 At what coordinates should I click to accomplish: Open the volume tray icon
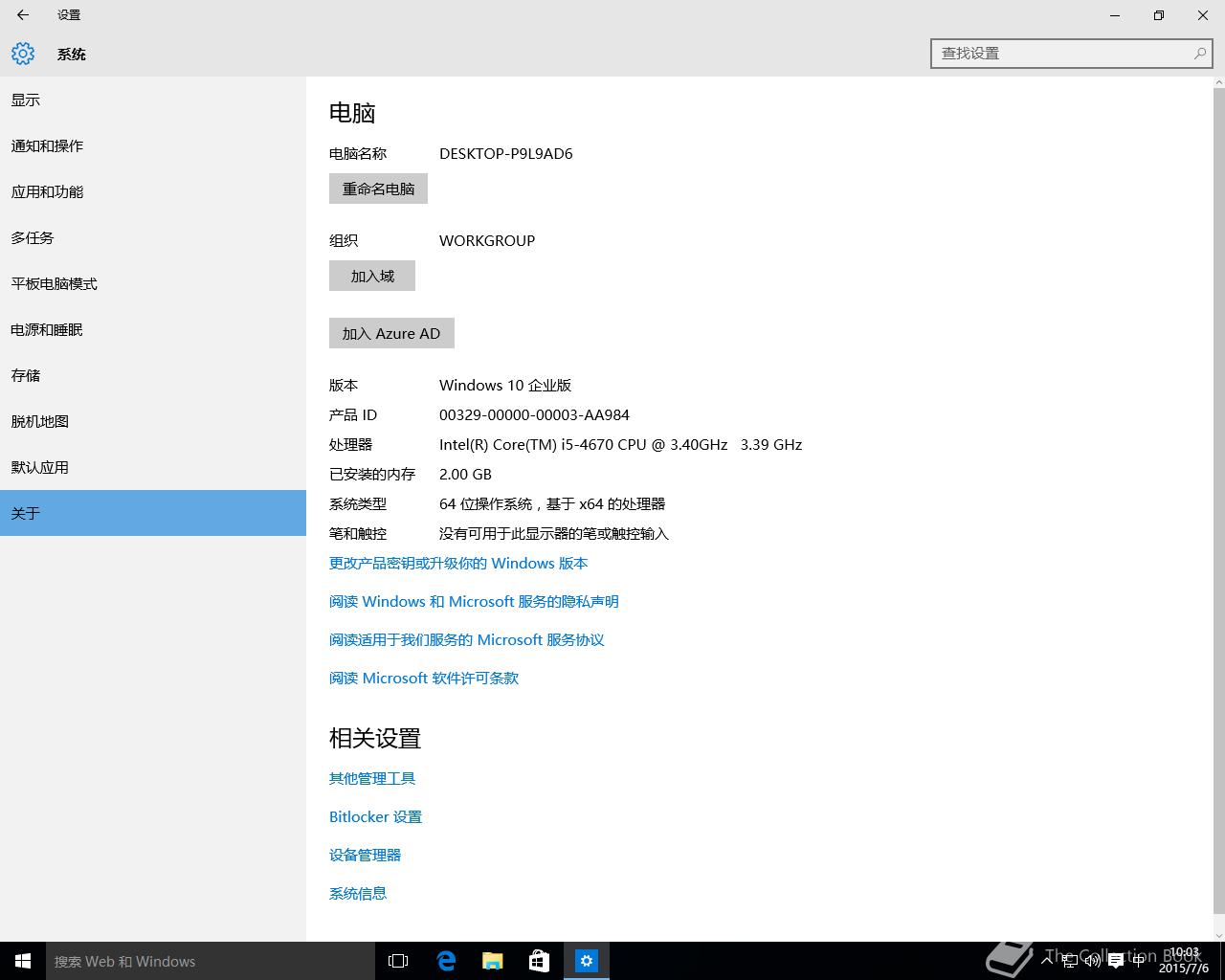point(1093,961)
